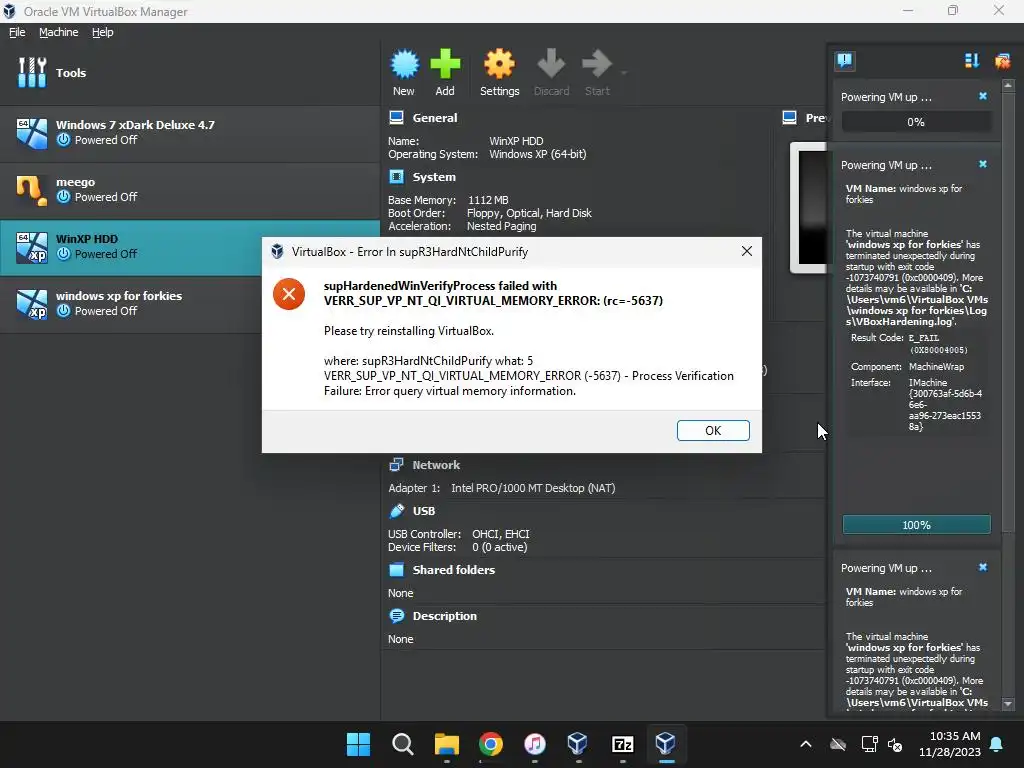Dismiss the bottom Powering VM up notification

pos(983,567)
